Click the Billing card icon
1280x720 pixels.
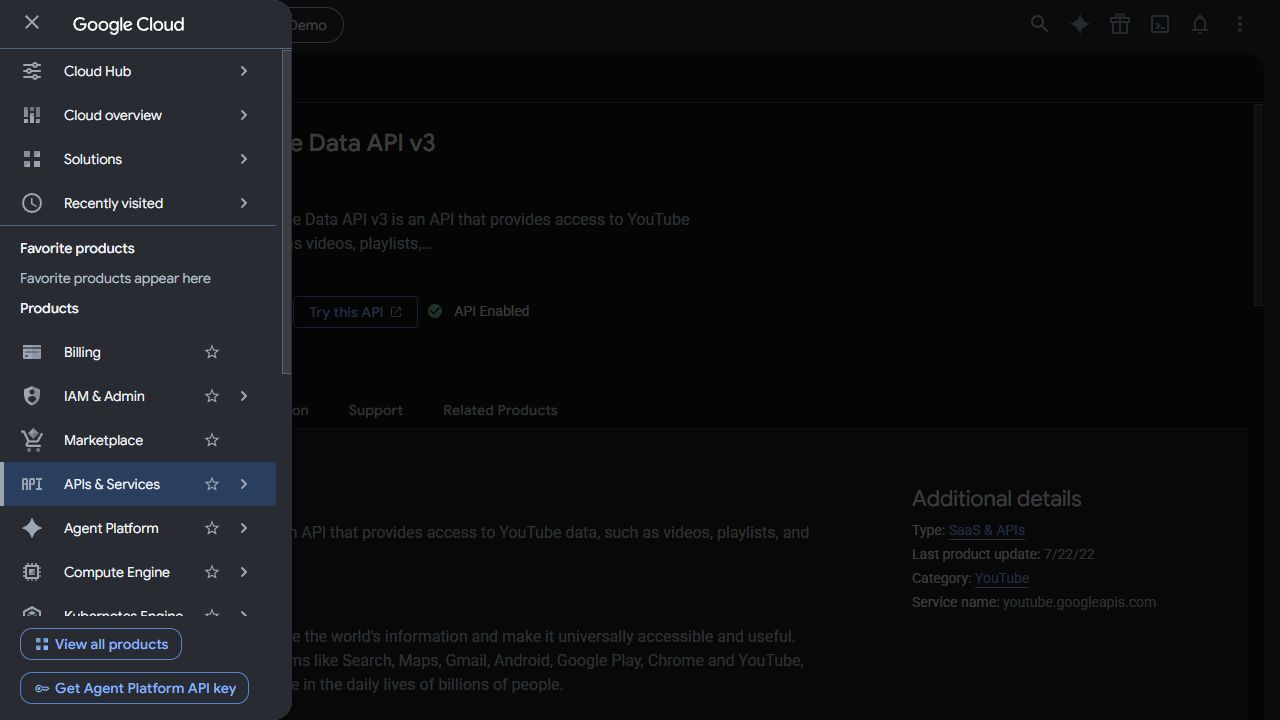tap(32, 352)
